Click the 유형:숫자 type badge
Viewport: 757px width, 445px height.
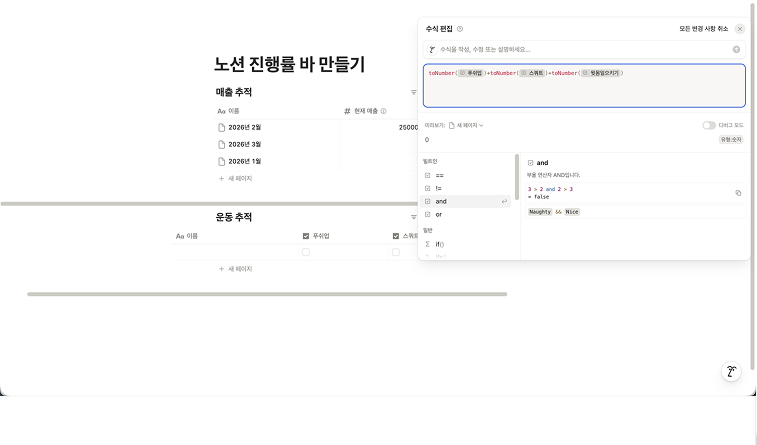click(x=731, y=139)
